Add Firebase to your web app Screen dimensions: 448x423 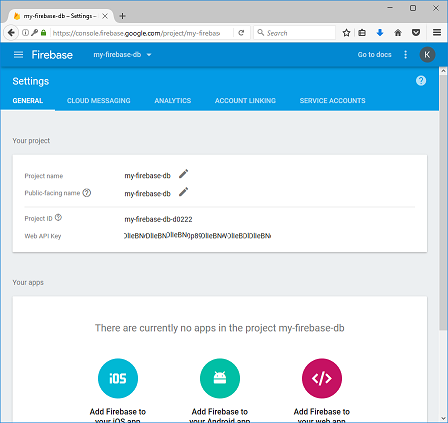coord(322,378)
